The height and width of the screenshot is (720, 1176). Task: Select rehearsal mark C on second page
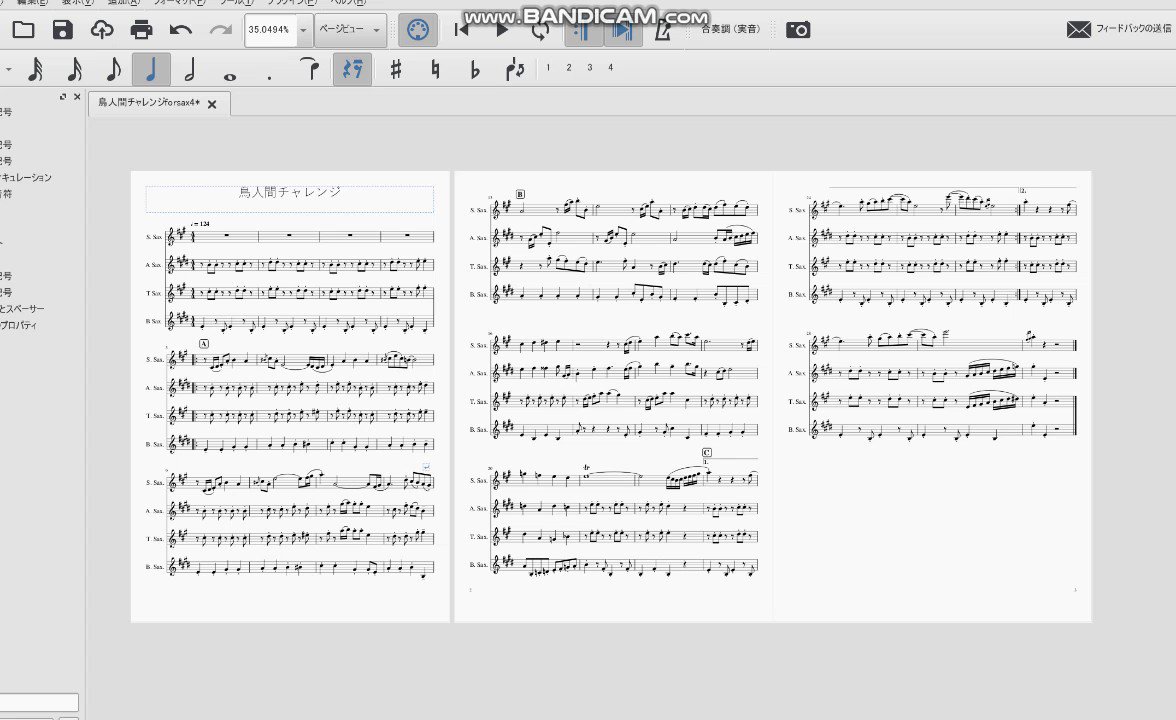coord(706,452)
